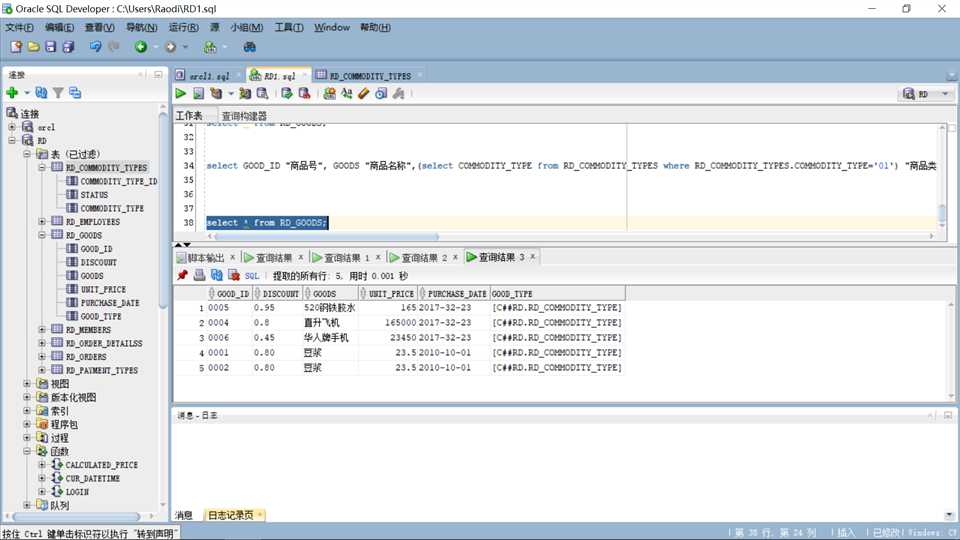Click the SQL worksheet connection icon
960x540 pixels.
click(210, 47)
